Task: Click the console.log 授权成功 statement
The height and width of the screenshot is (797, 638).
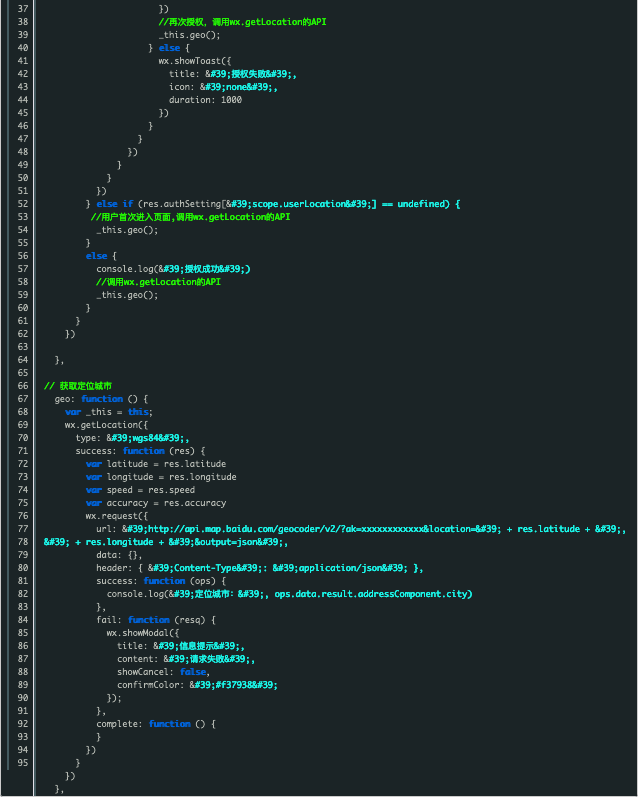Action: click(x=173, y=269)
